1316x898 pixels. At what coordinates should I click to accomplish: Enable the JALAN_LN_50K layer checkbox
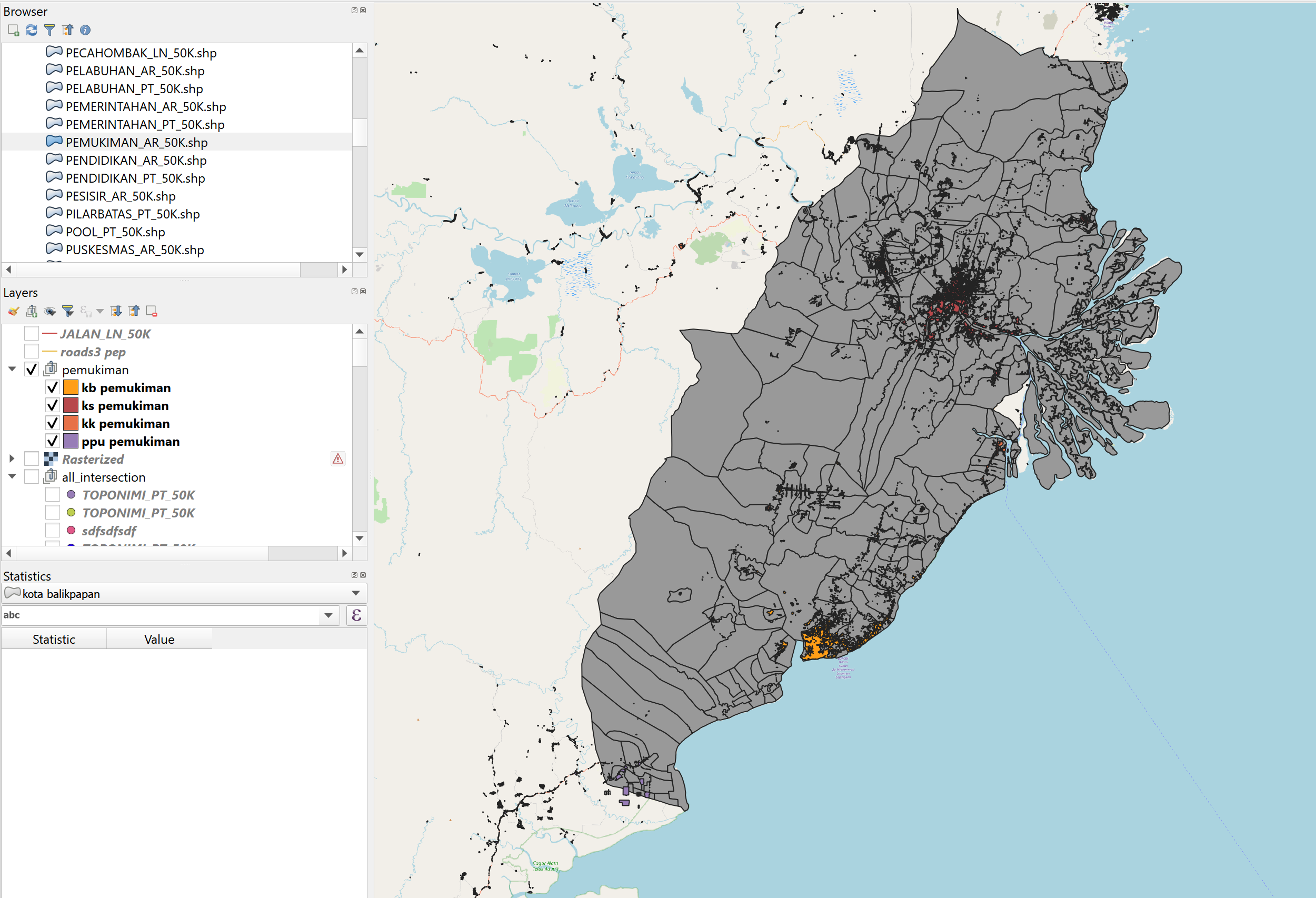[32, 334]
